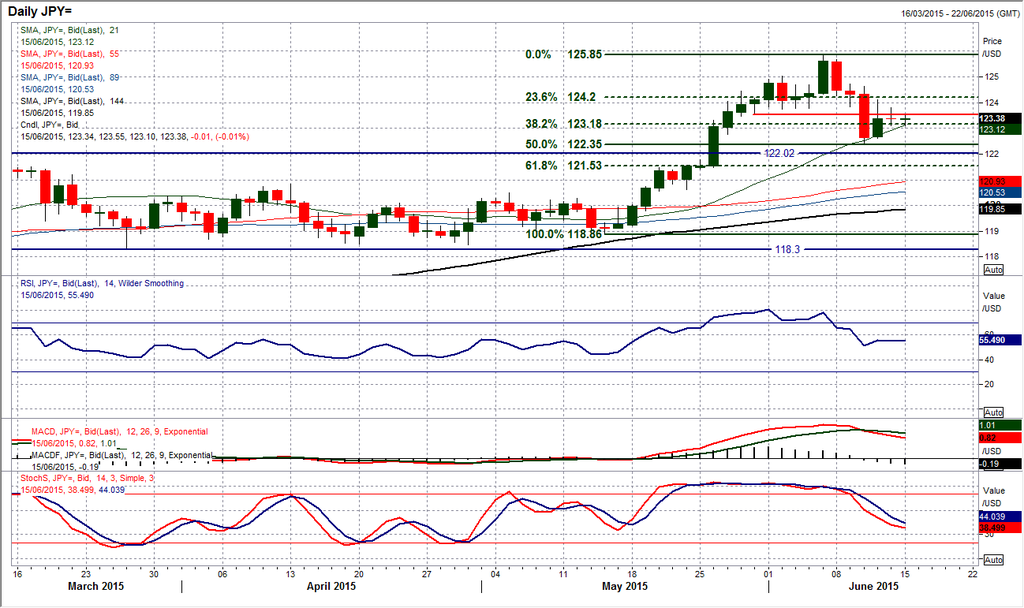1024x608 pixels.
Task: Click the 23.6% Fibonacci level label
Action: pyautogui.click(x=561, y=97)
